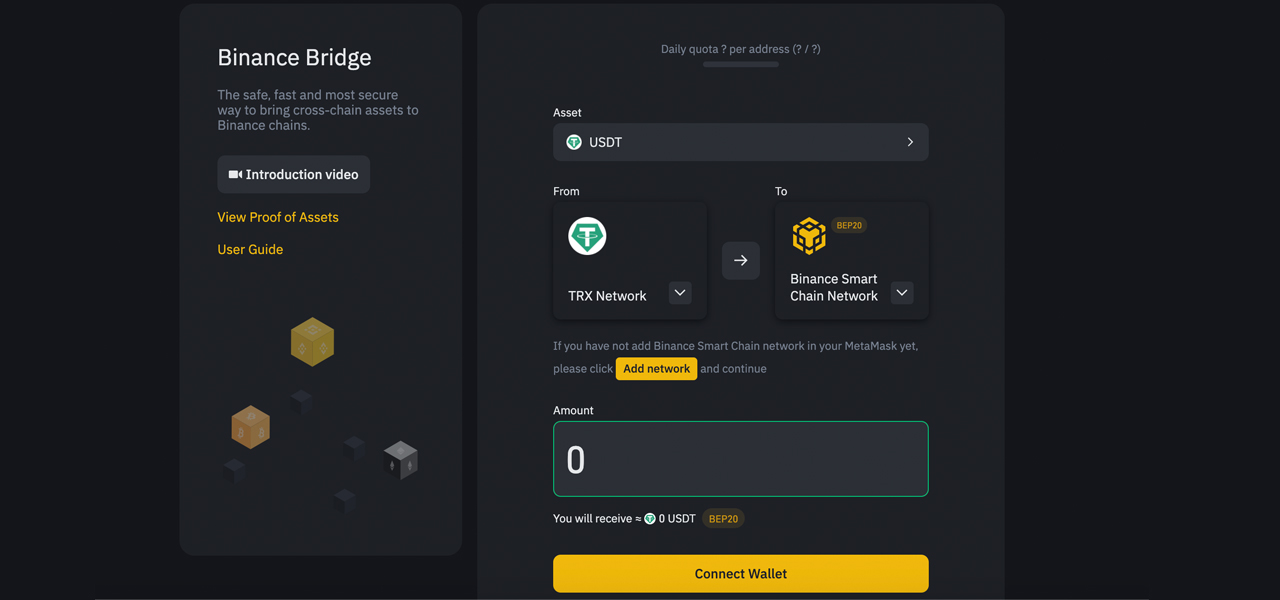Click the Connect Wallet button

click(740, 574)
